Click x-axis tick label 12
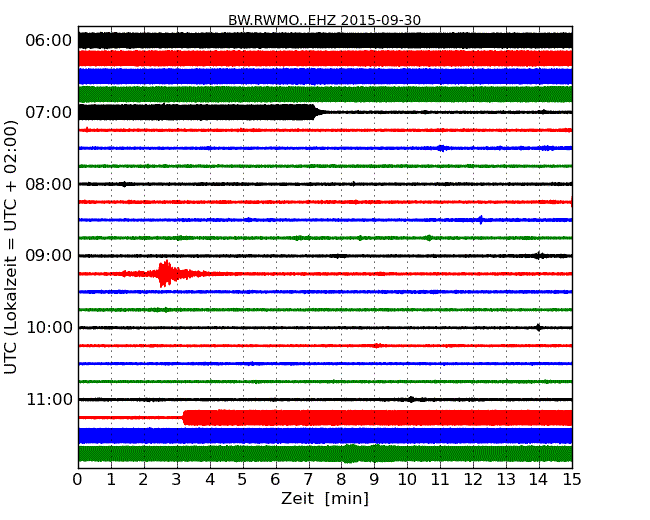This screenshot has height=520, width=650. coord(473,480)
